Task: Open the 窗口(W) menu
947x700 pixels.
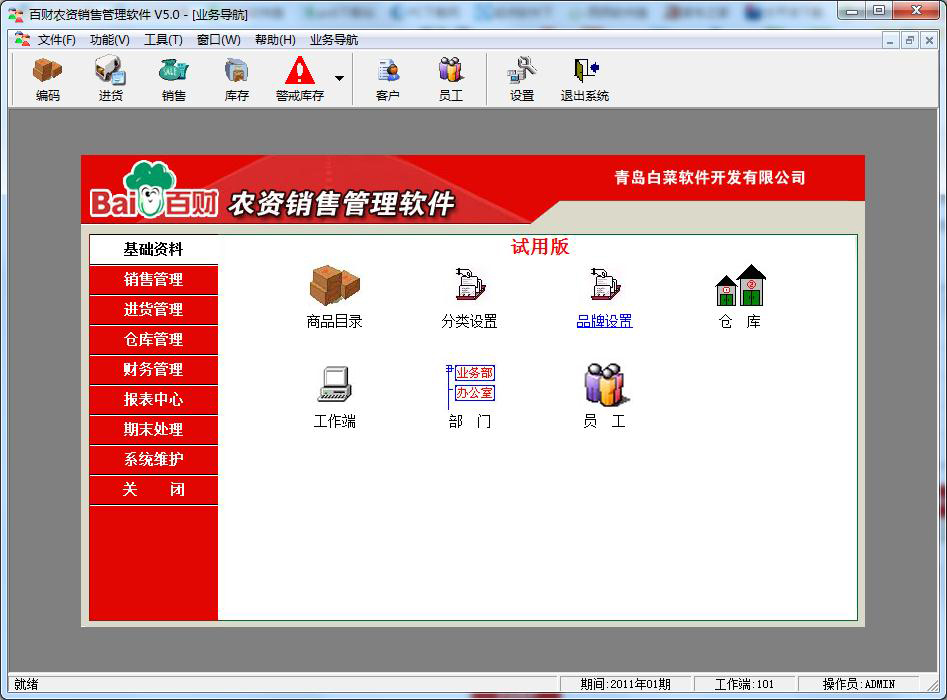Action: [x=219, y=40]
